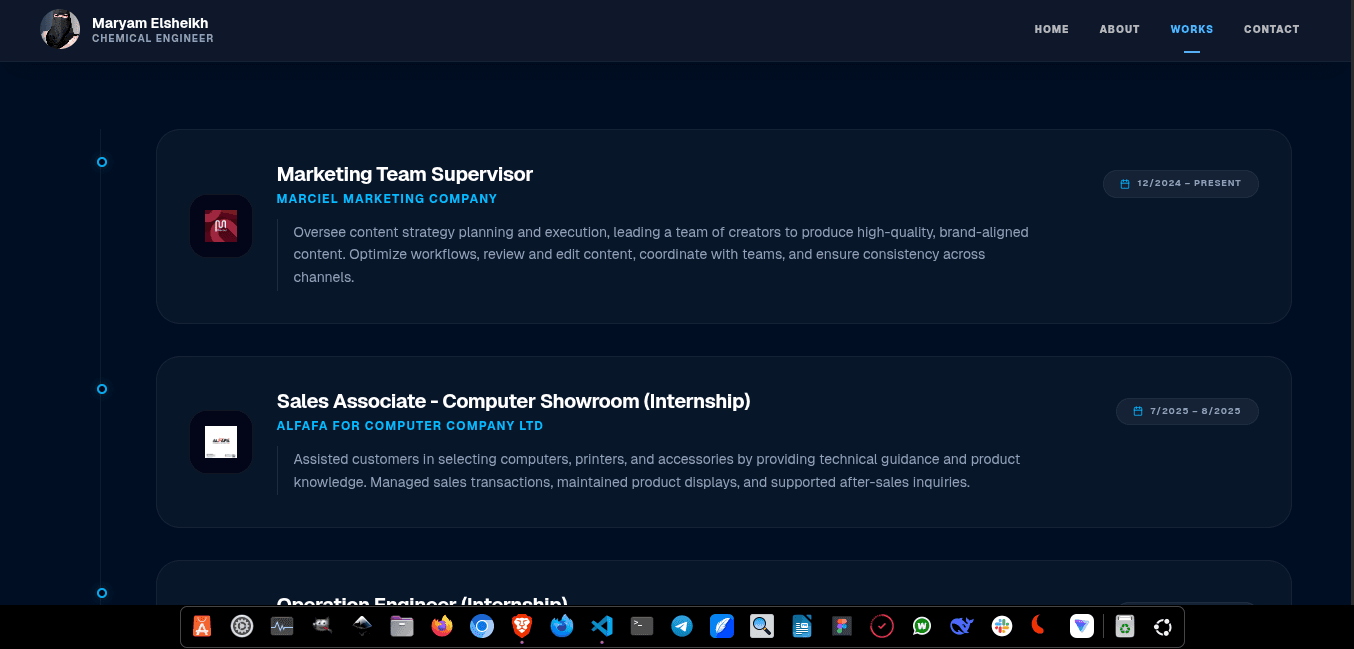Click the Oversee content strategy description
The height and width of the screenshot is (649, 1354).
(661, 254)
